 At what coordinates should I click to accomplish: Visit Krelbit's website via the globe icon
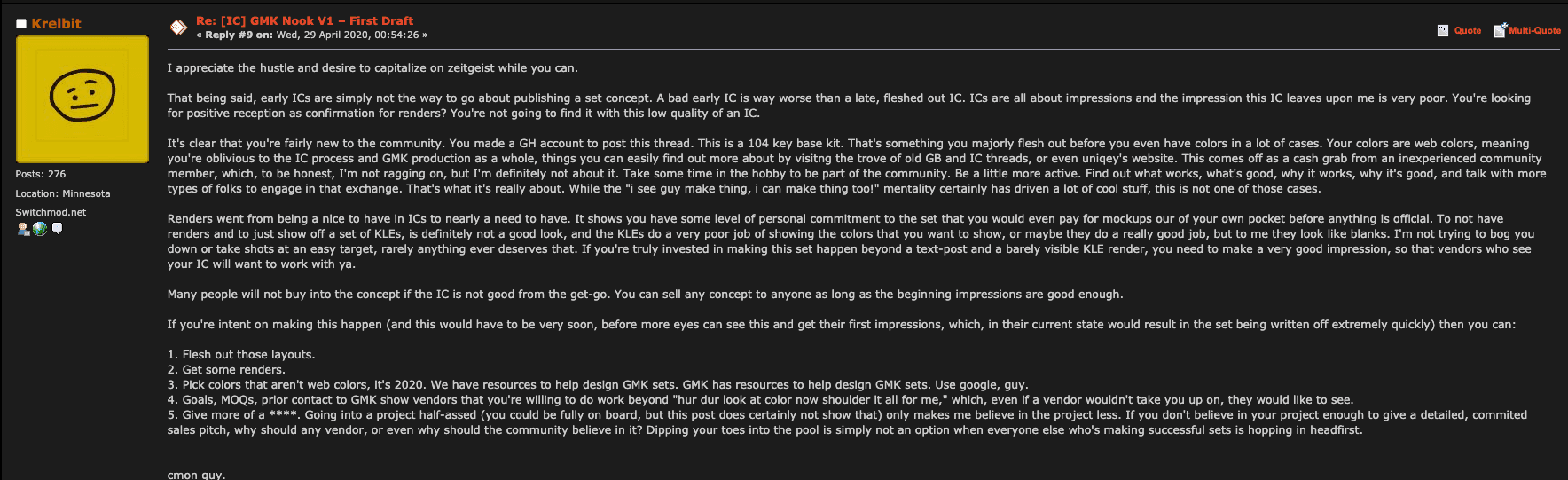[40, 229]
